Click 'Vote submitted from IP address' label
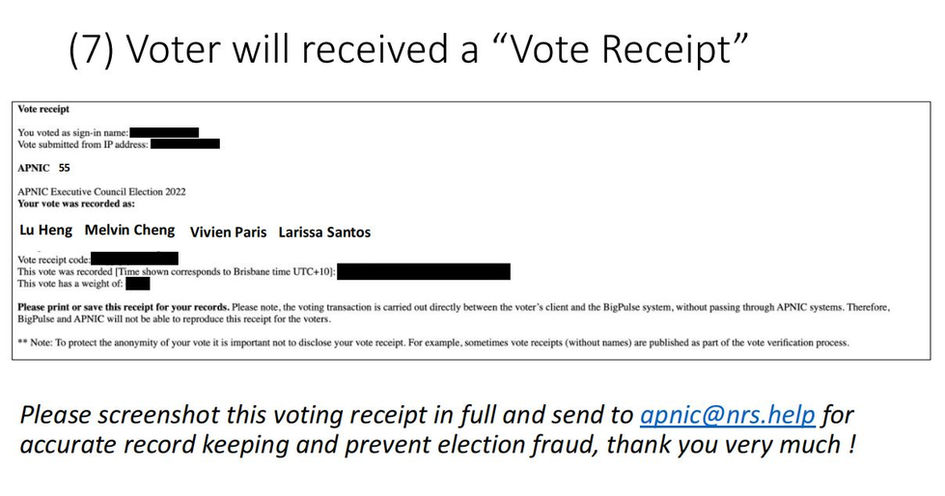The image size is (945, 496). [83, 145]
